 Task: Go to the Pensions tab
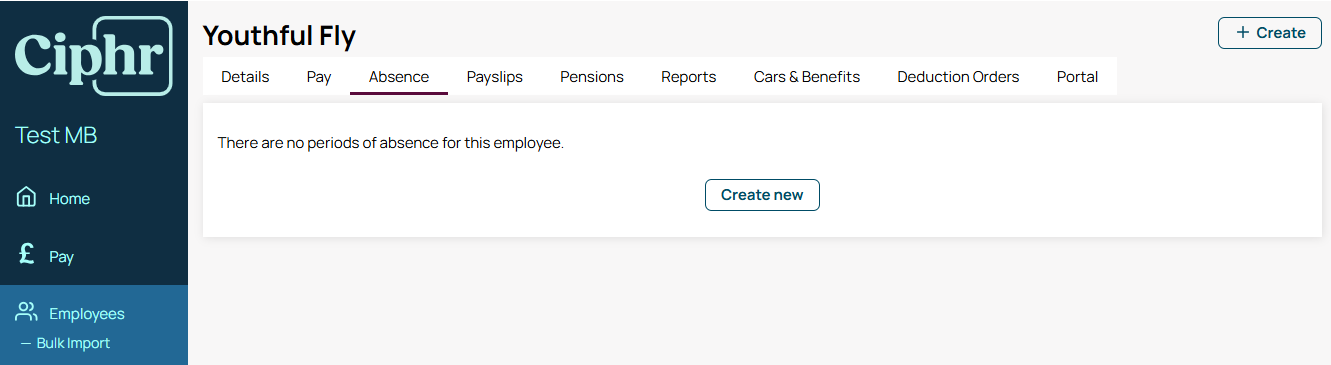tap(592, 77)
